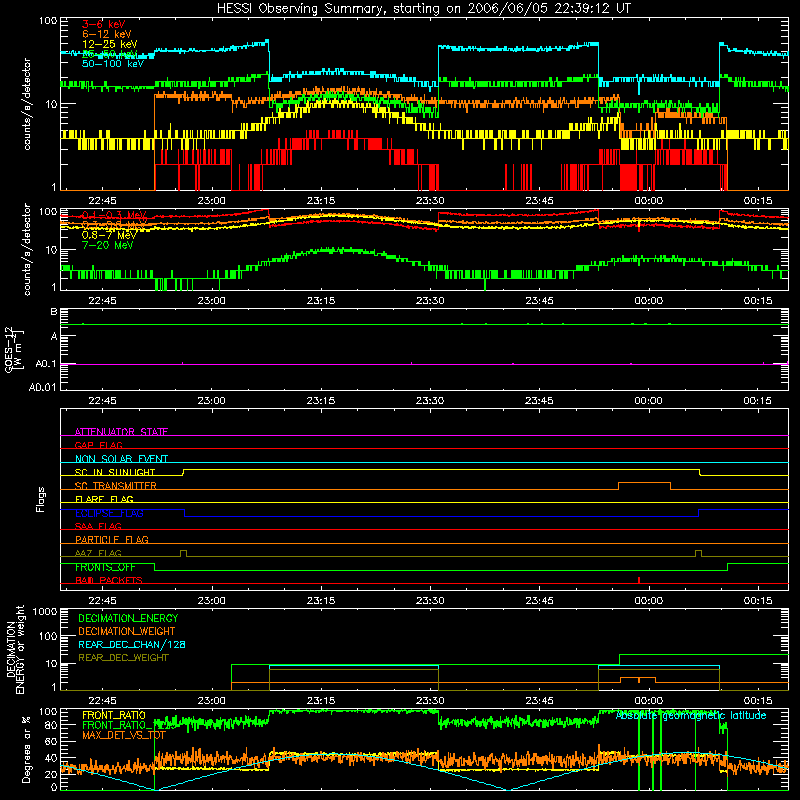Screen dimensions: 800x800
Task: Click the Flags vertical axis title
Action: 40,499
